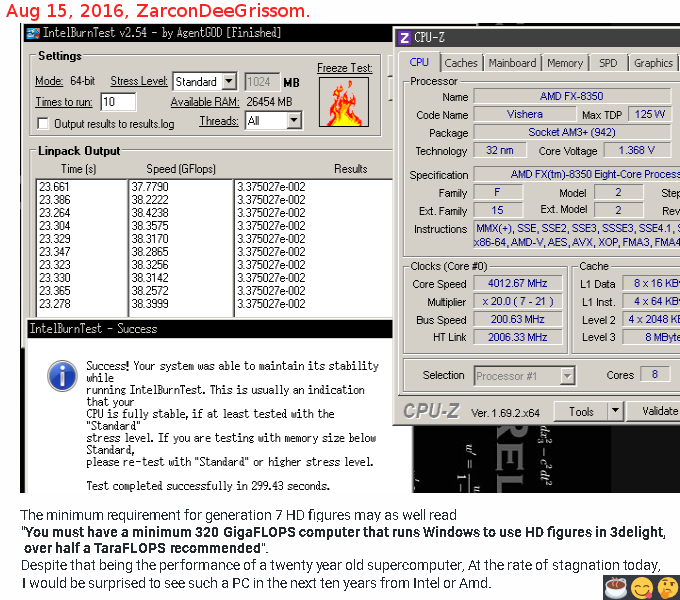The image size is (680, 600).
Task: Click the 38.4238 GFlops speed entry
Action: click(x=150, y=213)
